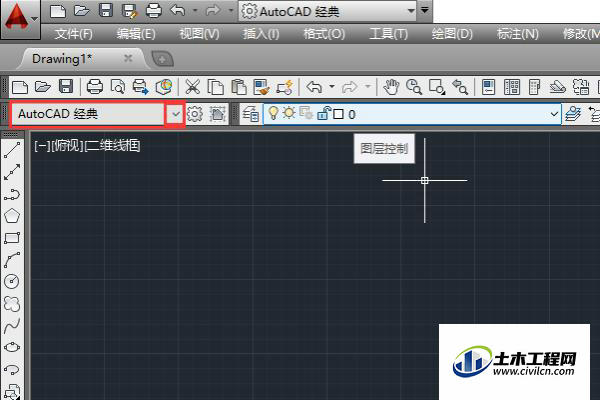This screenshot has height=400, width=600.
Task: Open Plot Preview from the standard toolbar
Action: pos(117,87)
